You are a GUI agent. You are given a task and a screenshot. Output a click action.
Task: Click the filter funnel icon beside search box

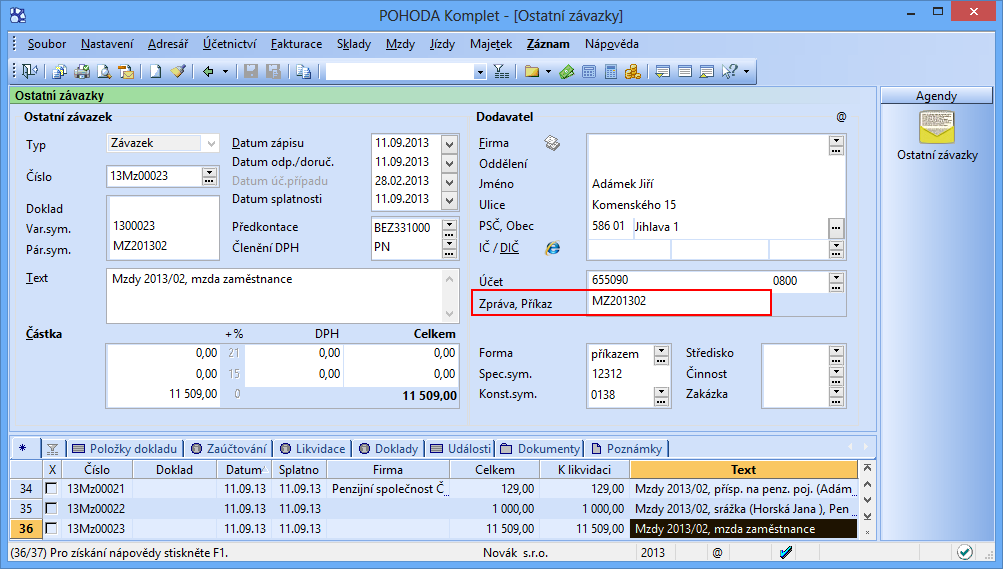click(502, 72)
